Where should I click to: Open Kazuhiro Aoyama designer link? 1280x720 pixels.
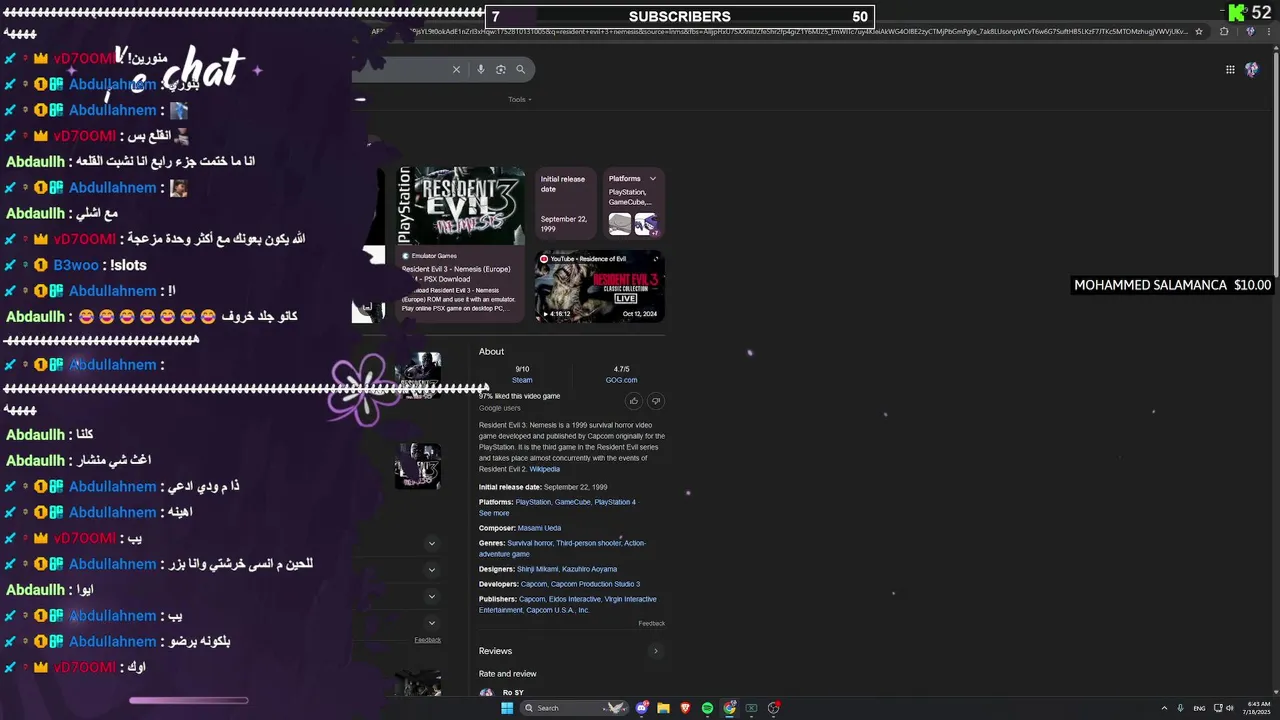pos(590,569)
